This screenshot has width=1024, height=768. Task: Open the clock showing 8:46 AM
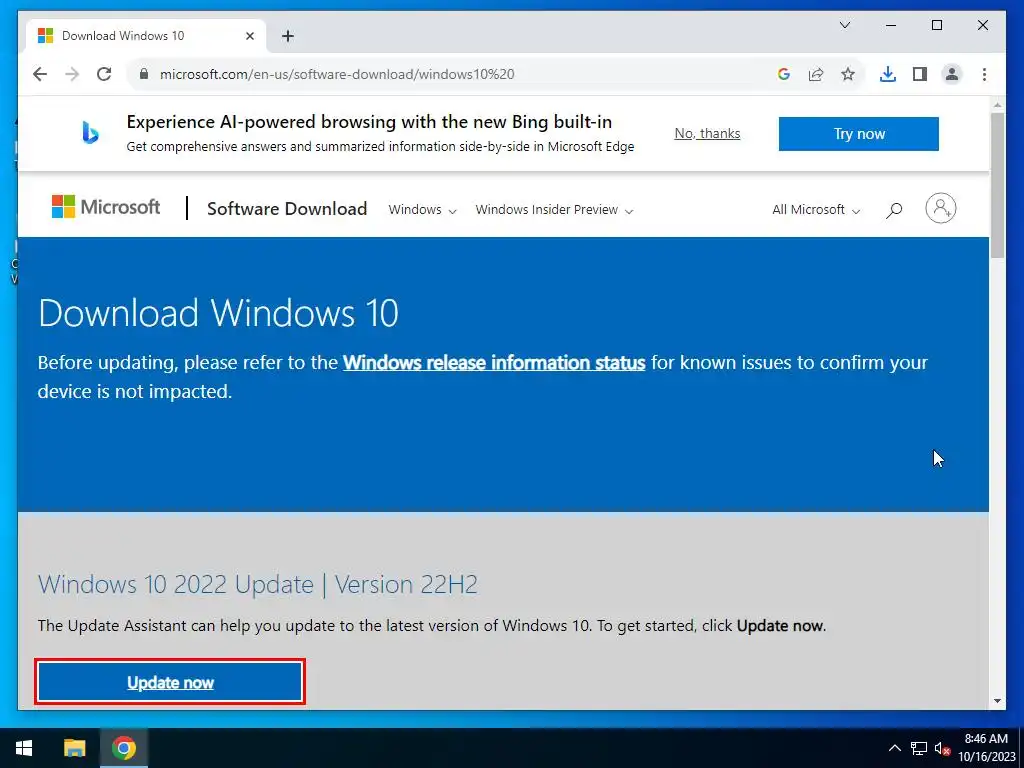[987, 748]
